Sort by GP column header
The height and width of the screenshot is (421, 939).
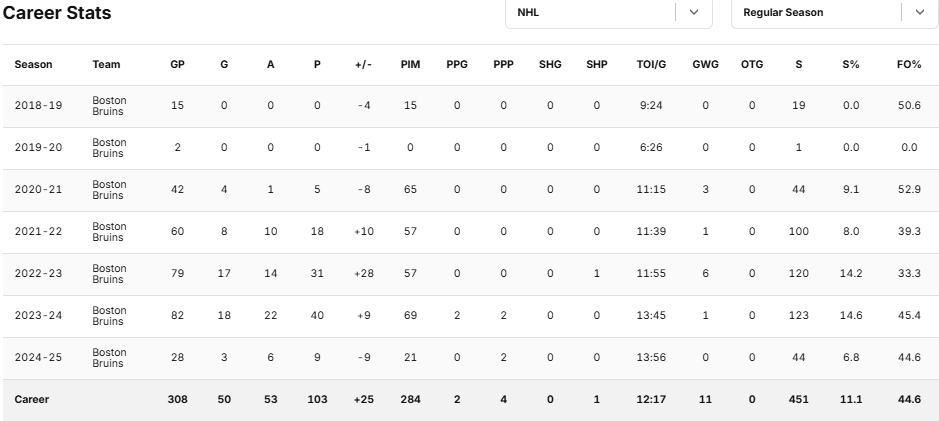pos(177,65)
